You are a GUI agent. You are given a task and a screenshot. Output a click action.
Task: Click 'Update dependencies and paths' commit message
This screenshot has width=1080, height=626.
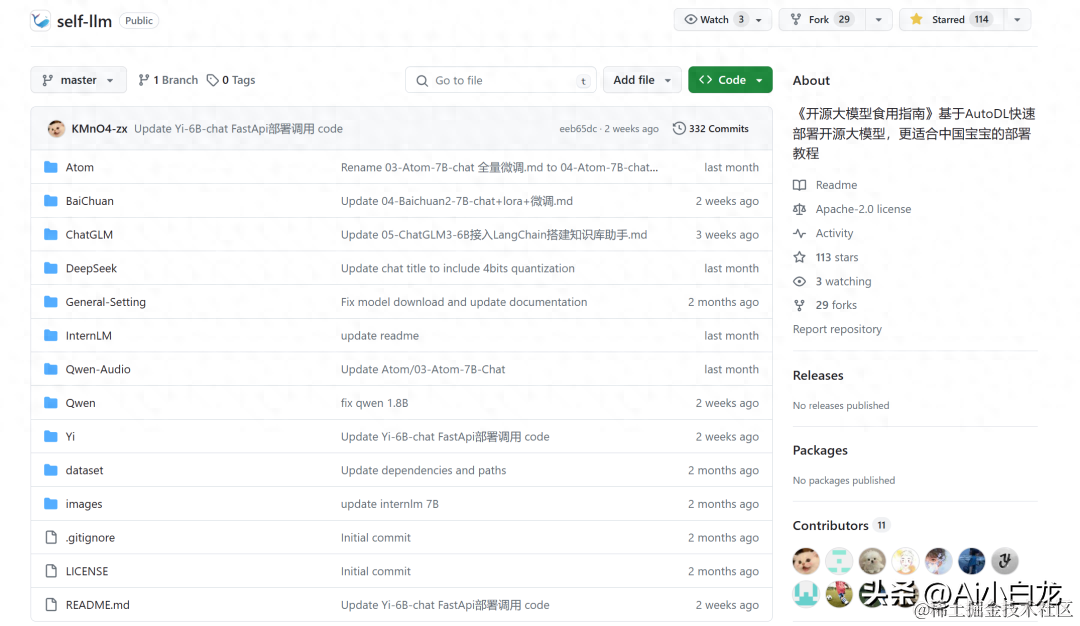point(424,470)
